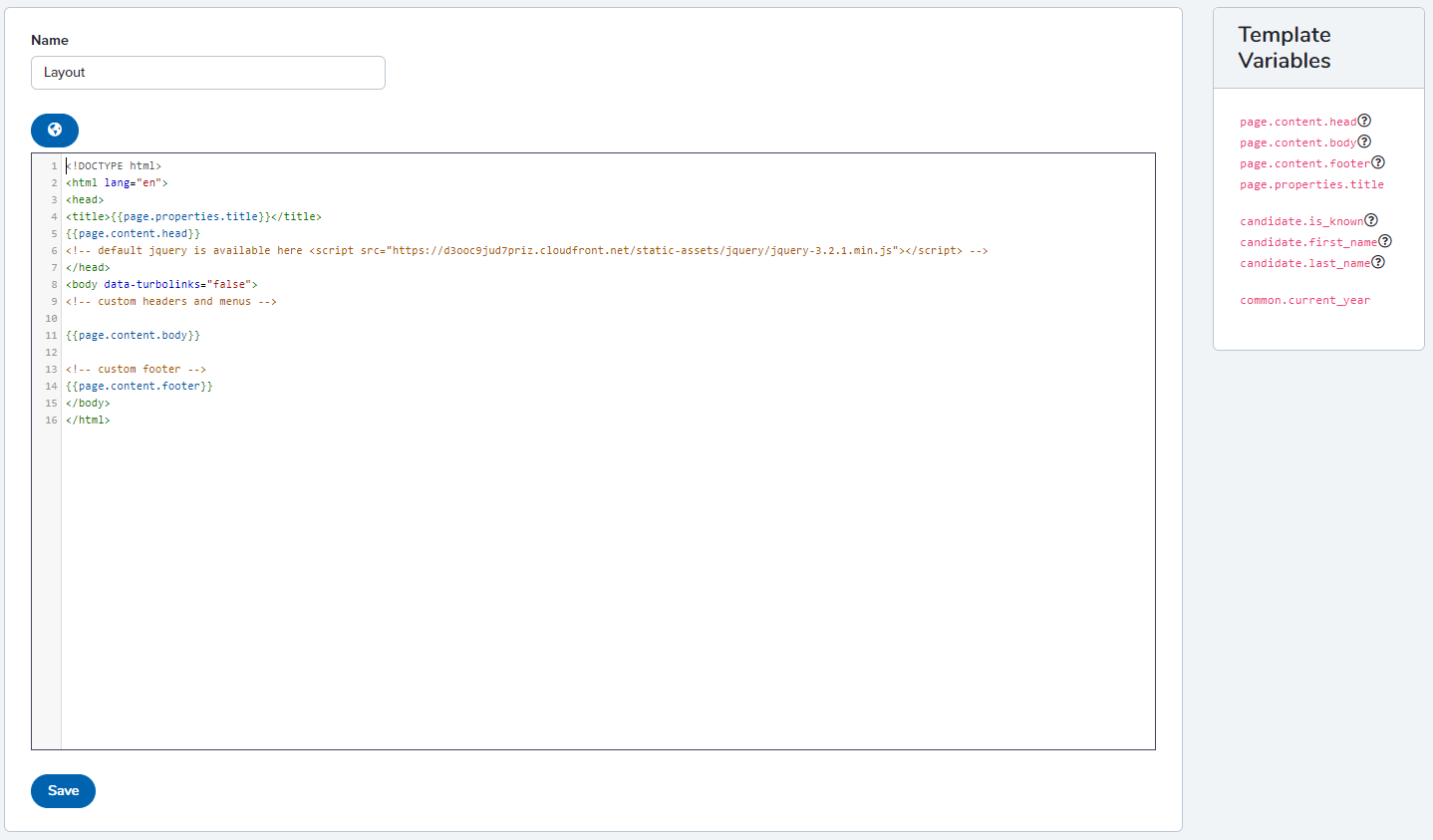
Task: Click the blue globe icon button
Action: click(x=55, y=130)
